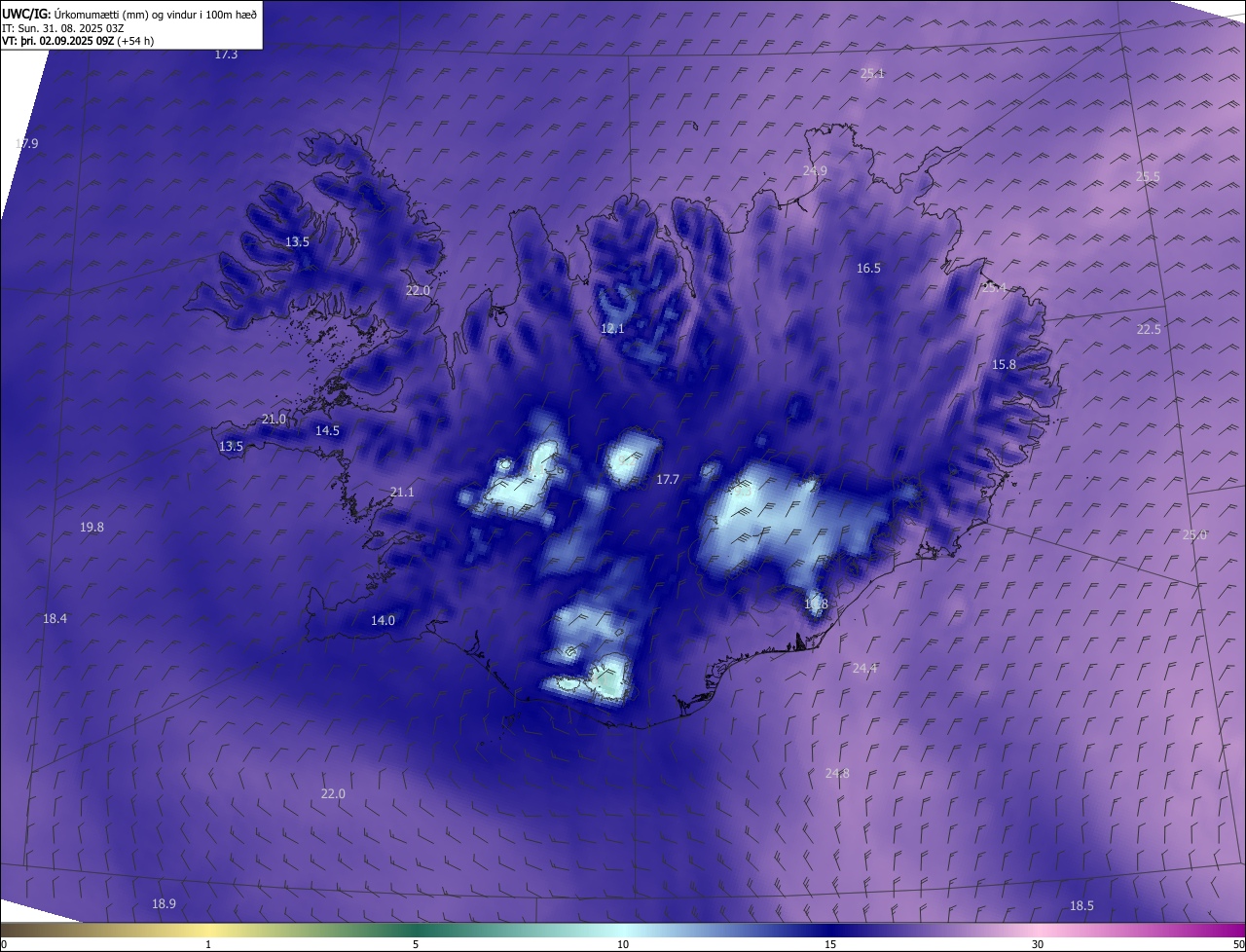Click the value label 14.5
This screenshot has width=1246, height=952.
pos(327,430)
